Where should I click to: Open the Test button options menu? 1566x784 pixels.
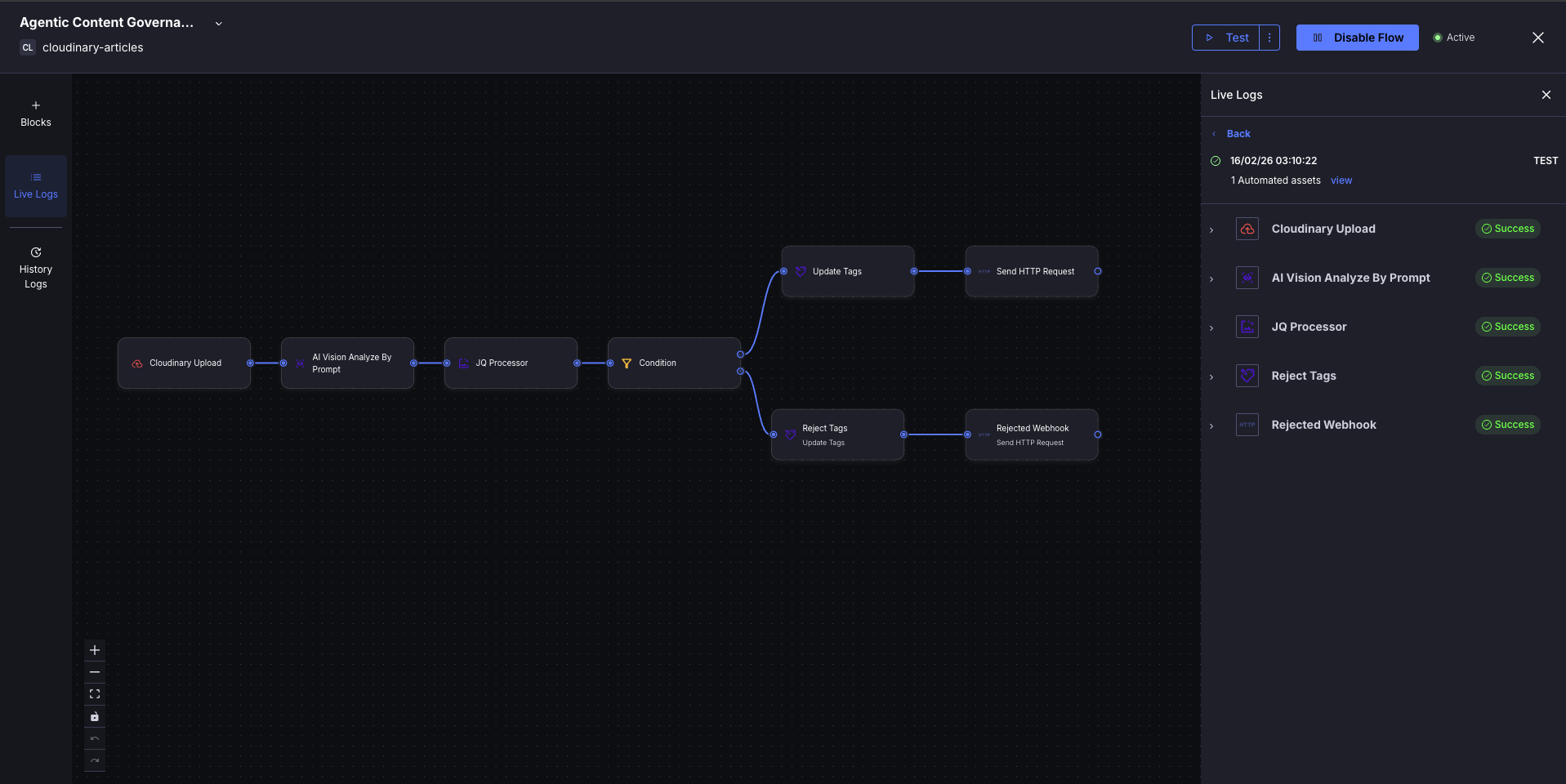click(x=1269, y=37)
